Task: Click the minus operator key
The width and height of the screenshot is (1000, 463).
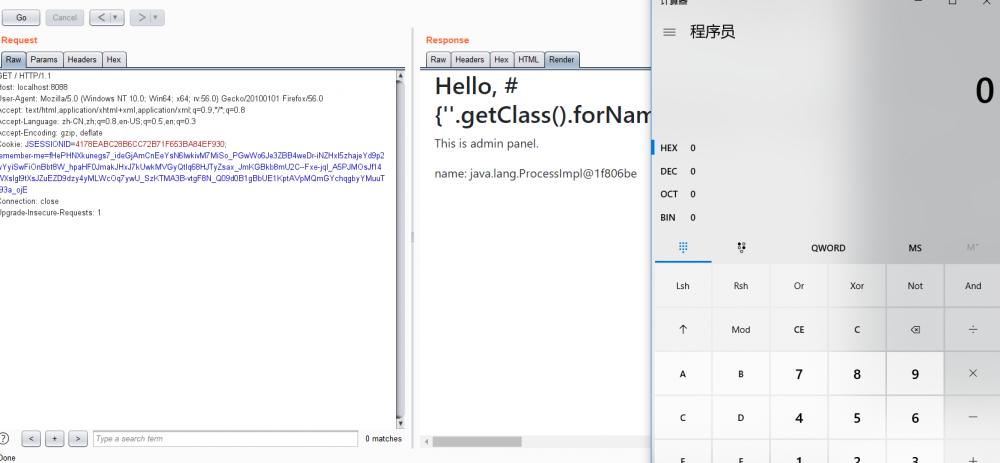Action: 973,418
